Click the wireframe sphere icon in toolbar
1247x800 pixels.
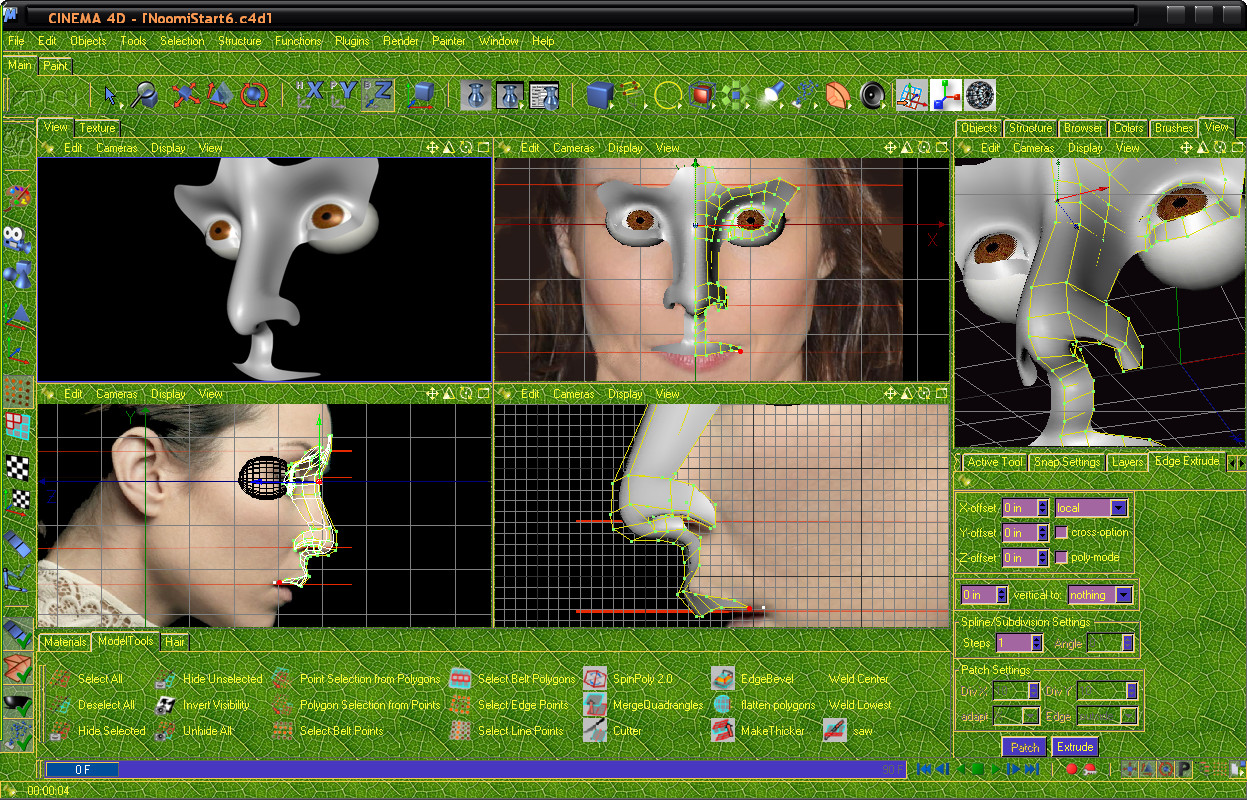pyautogui.click(x=979, y=95)
